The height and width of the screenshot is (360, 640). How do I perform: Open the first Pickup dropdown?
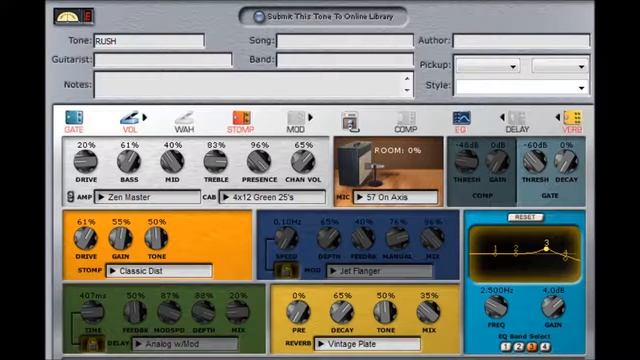tap(487, 66)
